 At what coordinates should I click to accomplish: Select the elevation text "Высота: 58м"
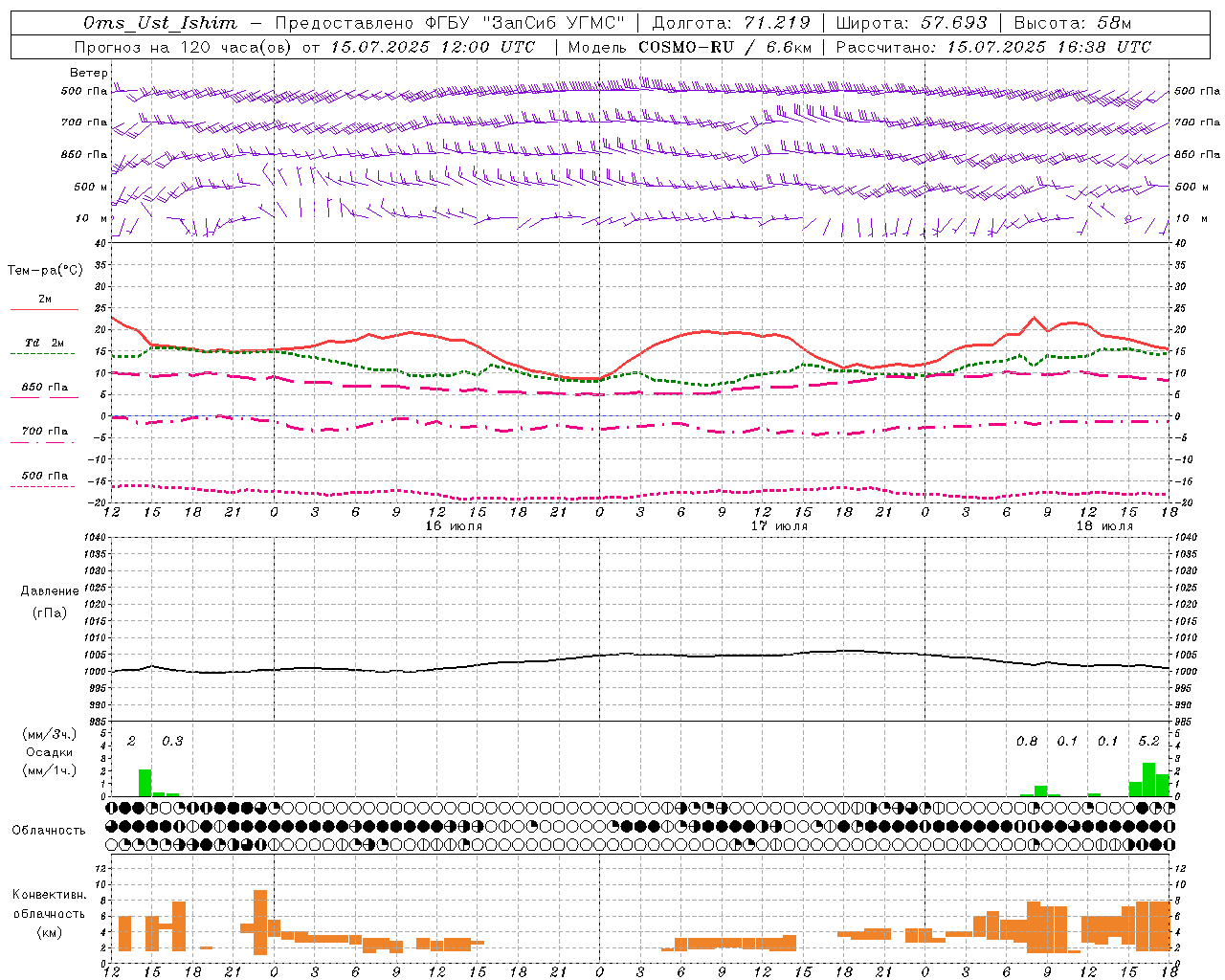pos(1072,23)
